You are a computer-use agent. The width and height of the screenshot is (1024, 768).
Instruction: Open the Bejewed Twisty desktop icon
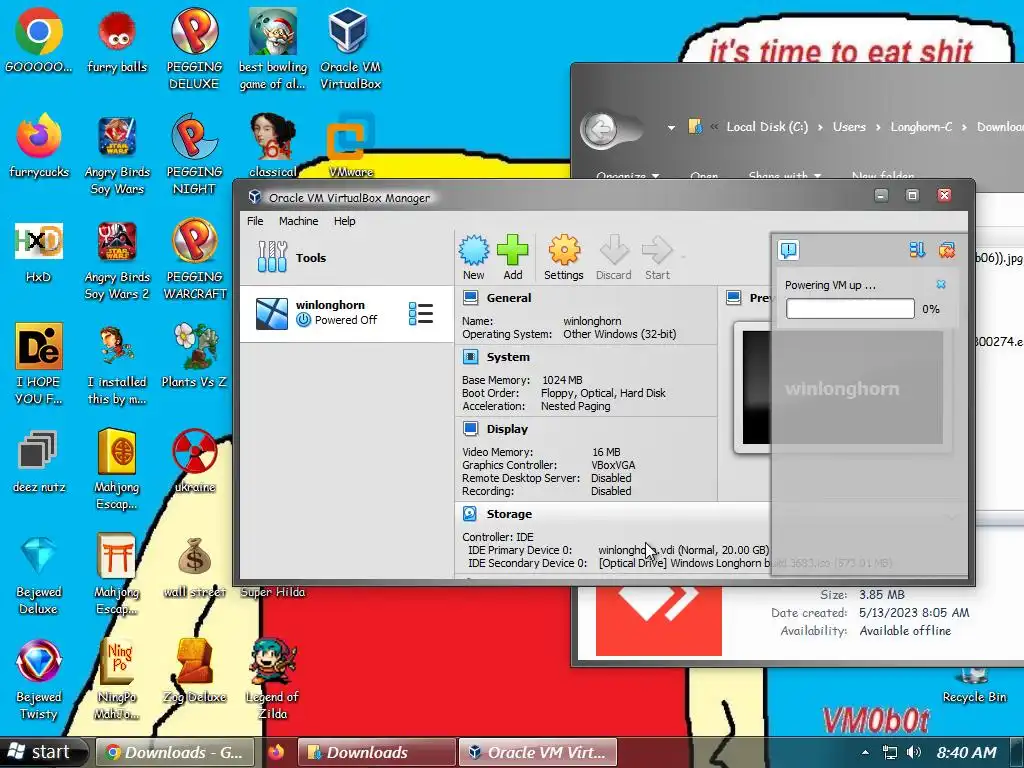[39, 680]
